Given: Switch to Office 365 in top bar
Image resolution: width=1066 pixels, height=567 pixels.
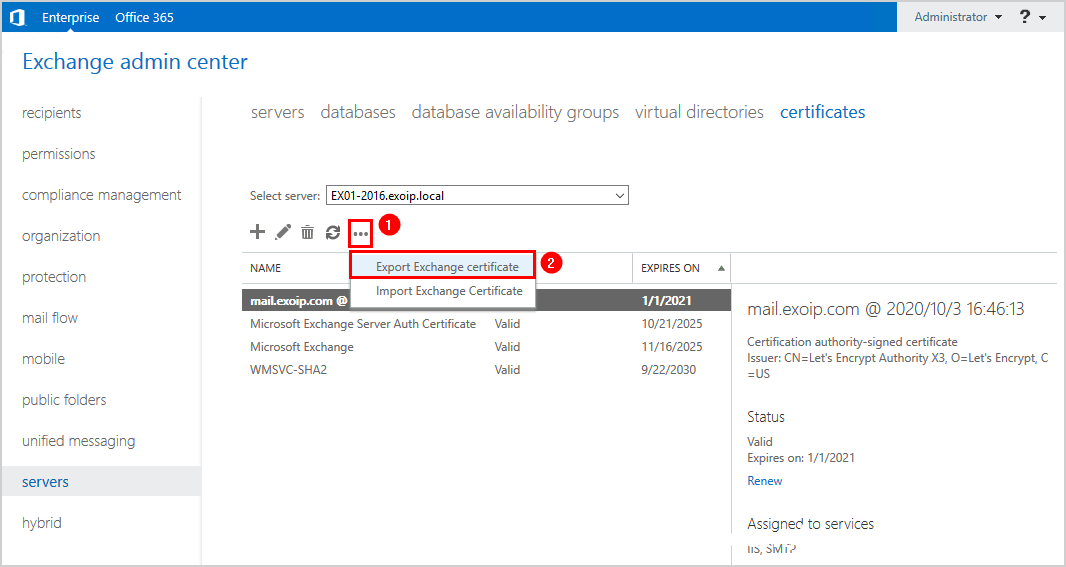Looking at the screenshot, I should [x=144, y=17].
